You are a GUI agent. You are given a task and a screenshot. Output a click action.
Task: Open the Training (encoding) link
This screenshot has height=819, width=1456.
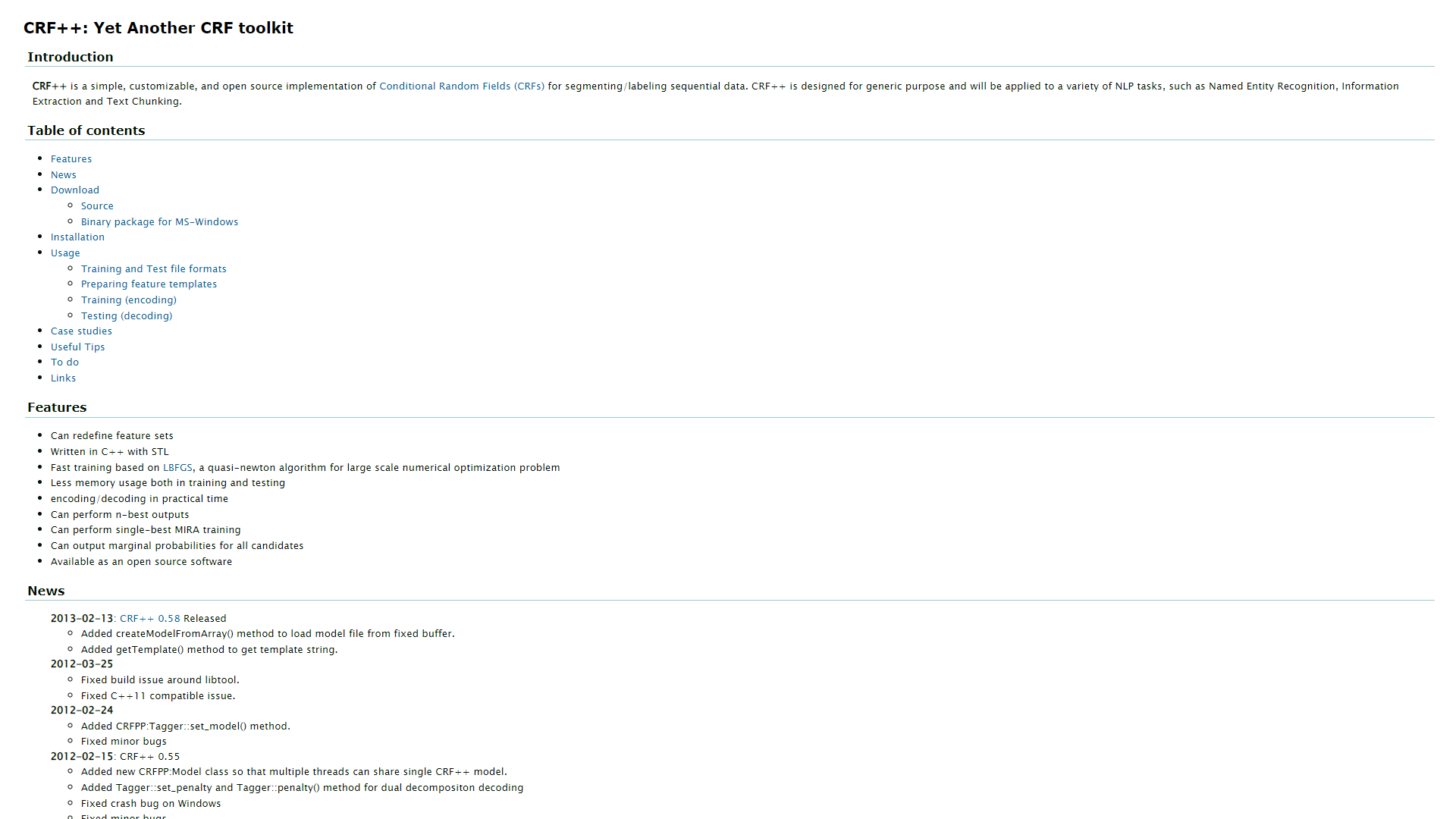click(x=129, y=300)
